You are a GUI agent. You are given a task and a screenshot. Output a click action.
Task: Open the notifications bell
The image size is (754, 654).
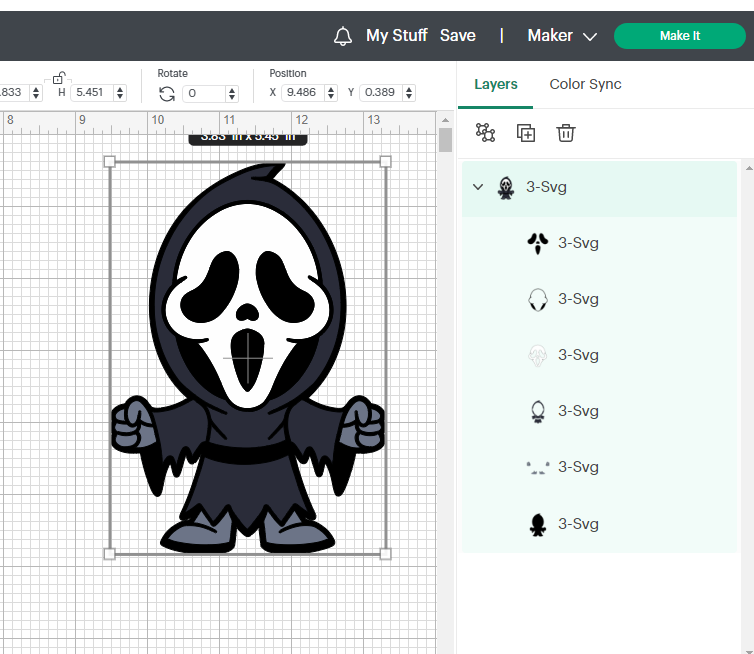click(x=343, y=36)
